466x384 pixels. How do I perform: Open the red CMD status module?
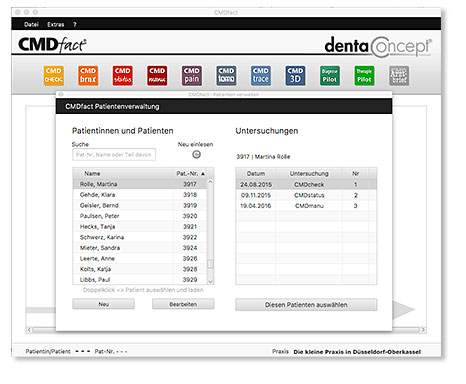(122, 76)
